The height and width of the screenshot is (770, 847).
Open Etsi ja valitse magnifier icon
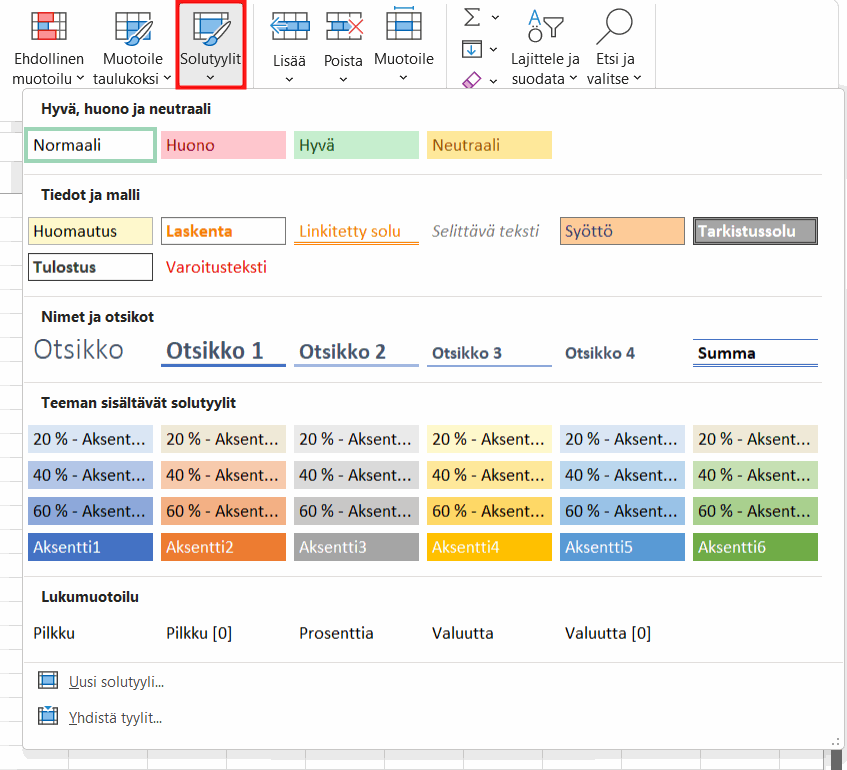pyautogui.click(x=614, y=26)
